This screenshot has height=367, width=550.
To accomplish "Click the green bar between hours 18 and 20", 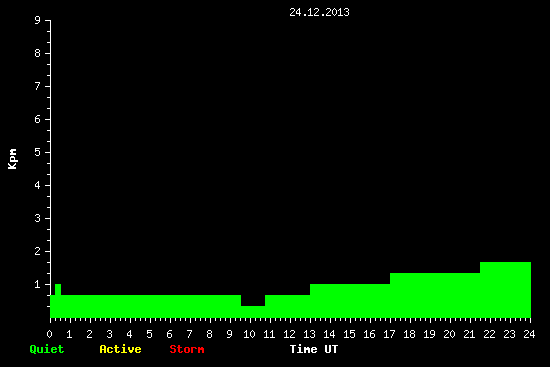I will click(435, 295).
